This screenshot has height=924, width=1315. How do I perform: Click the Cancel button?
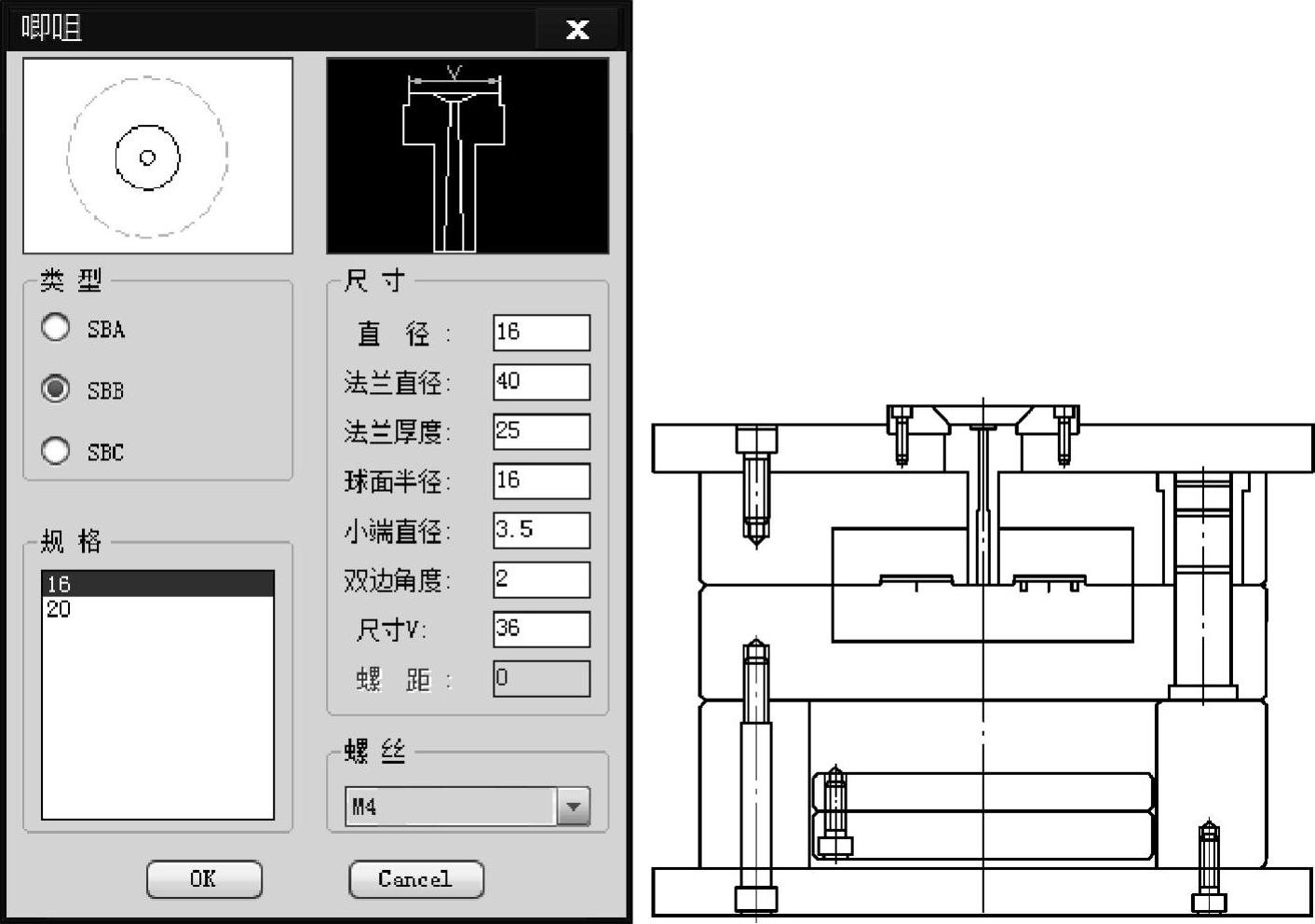[416, 879]
